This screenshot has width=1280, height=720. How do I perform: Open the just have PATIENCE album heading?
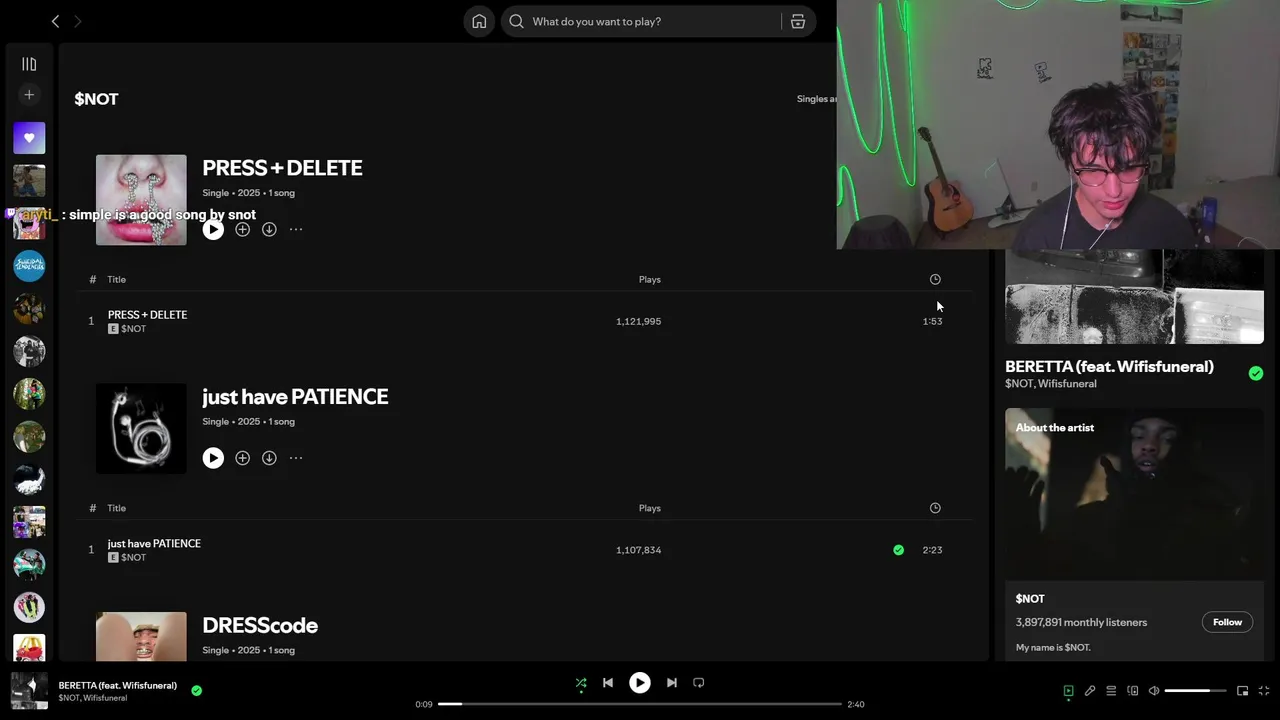tap(295, 397)
